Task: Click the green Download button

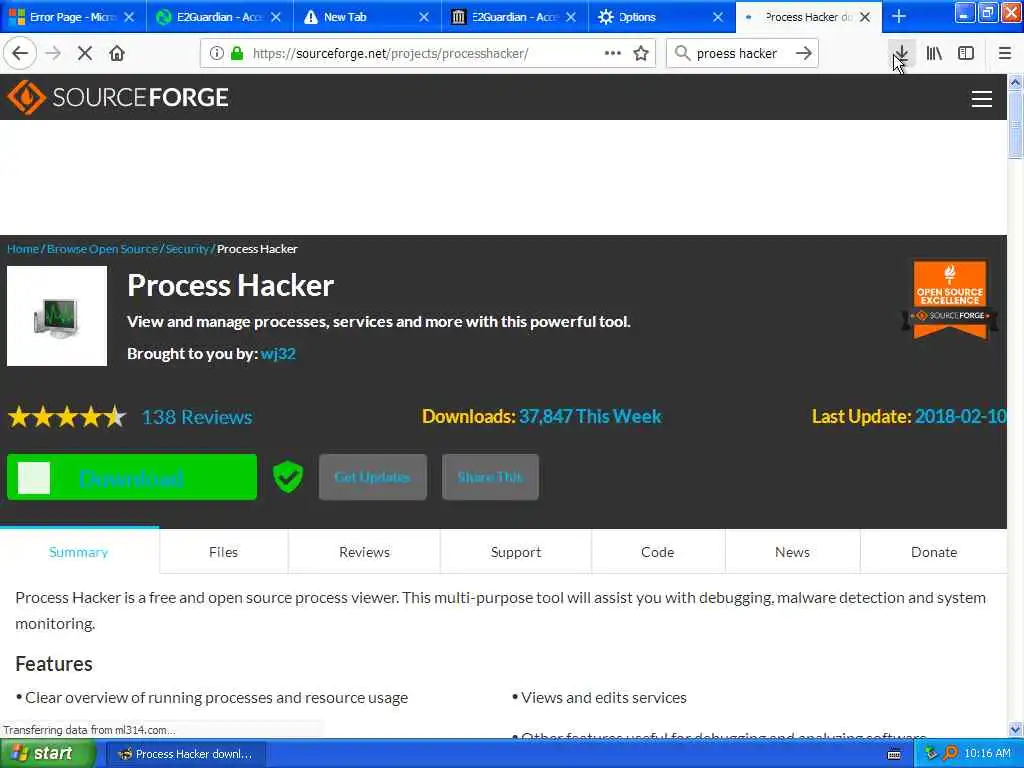Action: pyautogui.click(x=132, y=477)
